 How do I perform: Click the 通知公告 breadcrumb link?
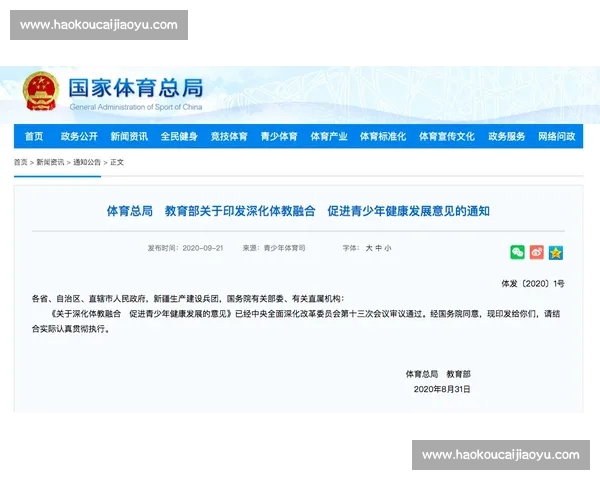click(87, 162)
